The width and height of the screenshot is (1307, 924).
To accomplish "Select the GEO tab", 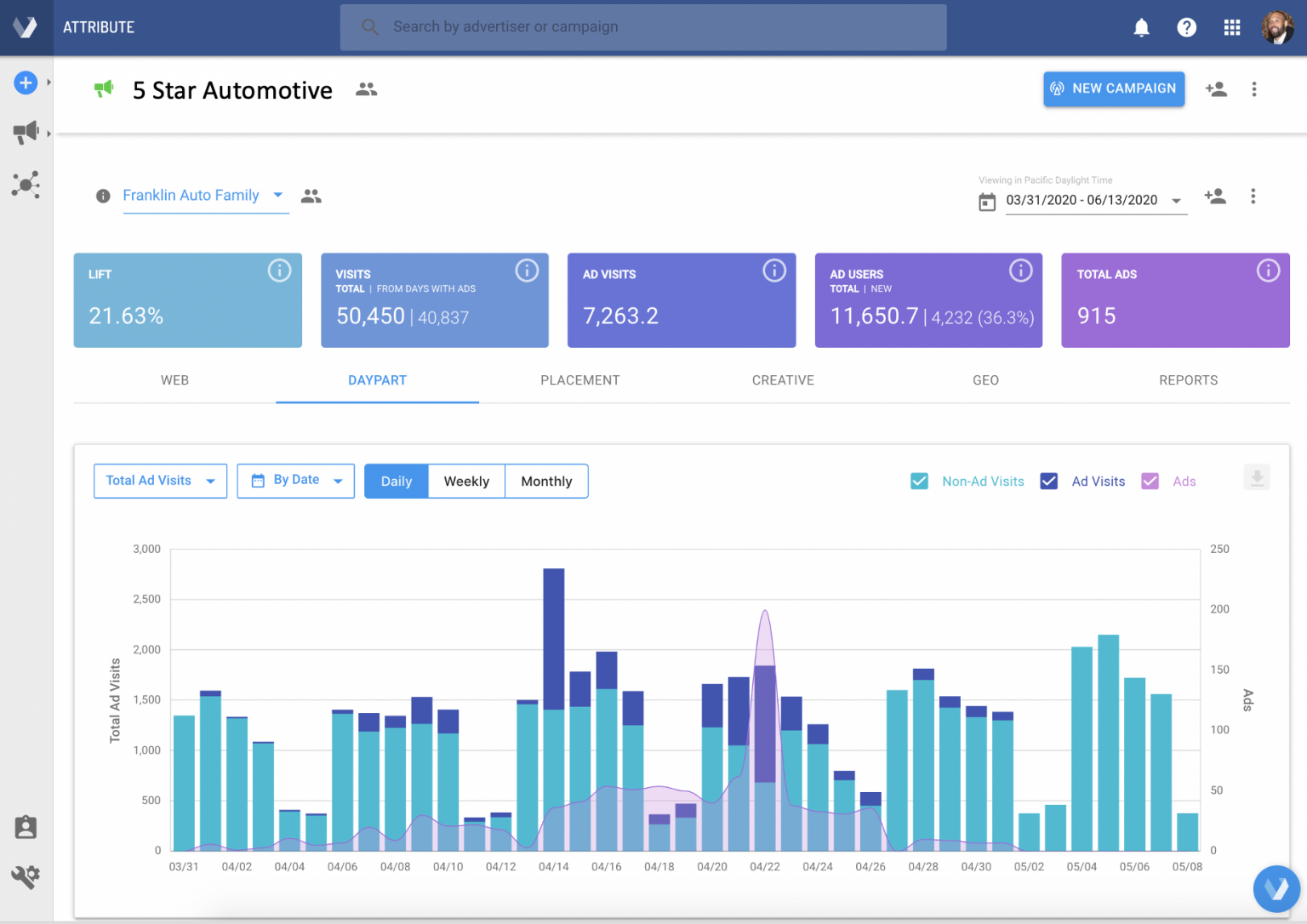I will 985,380.
